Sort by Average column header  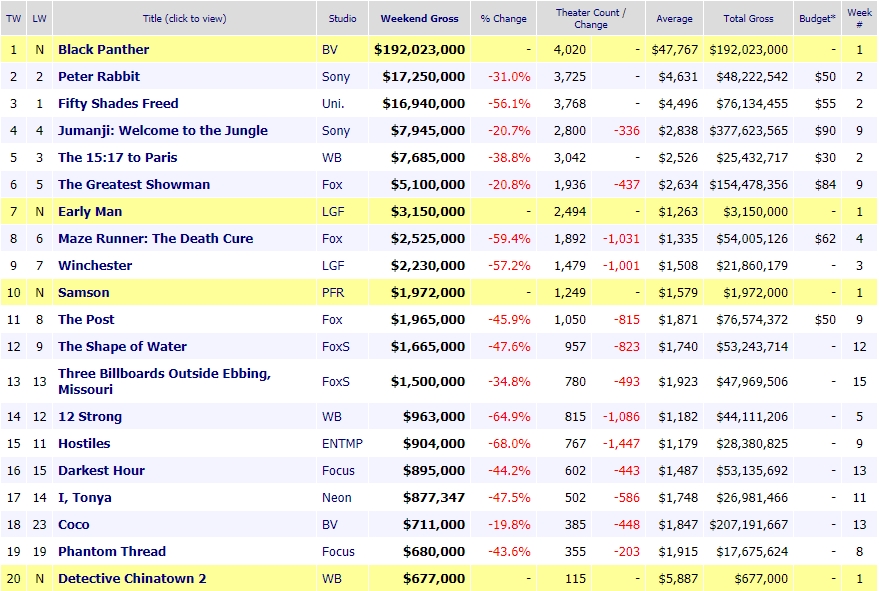[x=674, y=19]
